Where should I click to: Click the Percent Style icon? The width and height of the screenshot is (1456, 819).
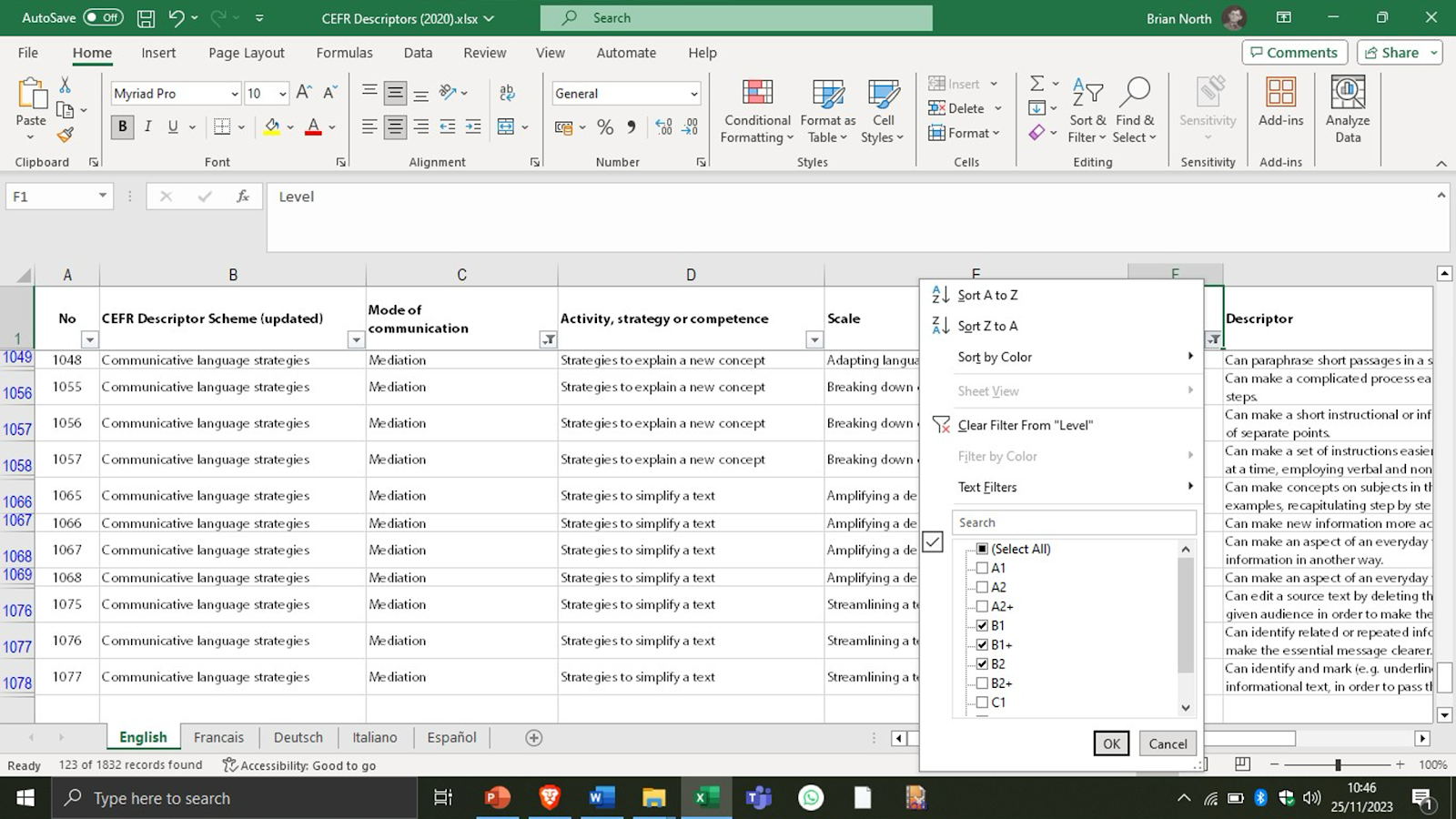point(605,127)
